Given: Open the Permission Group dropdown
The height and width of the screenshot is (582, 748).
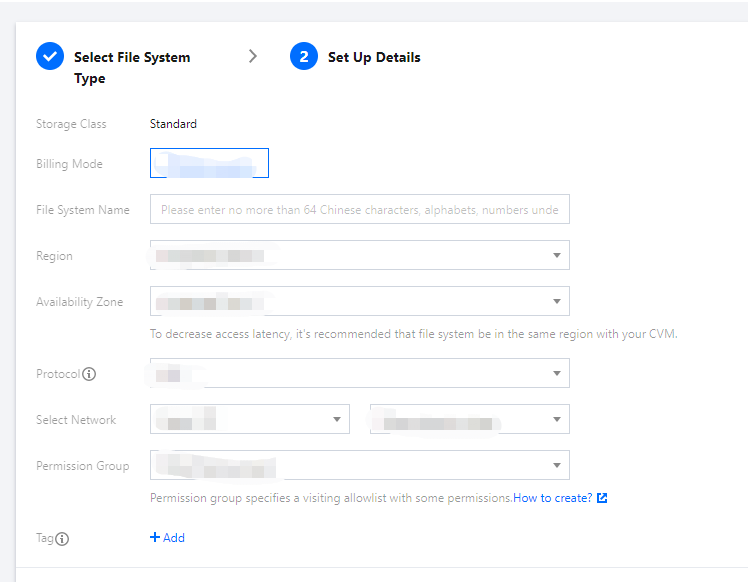Looking at the screenshot, I should 557,466.
